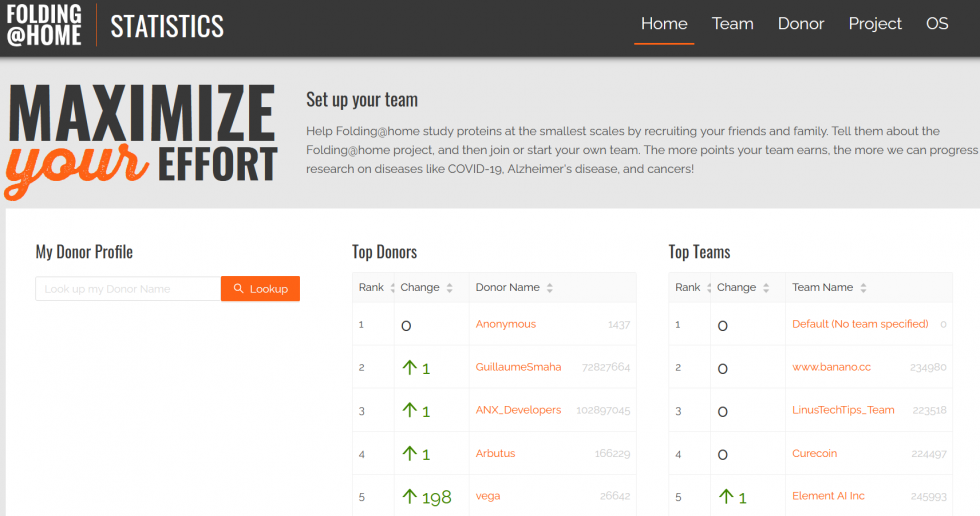
Task: Sort Top Donors by Donor Name arrows
Action: coord(550,288)
